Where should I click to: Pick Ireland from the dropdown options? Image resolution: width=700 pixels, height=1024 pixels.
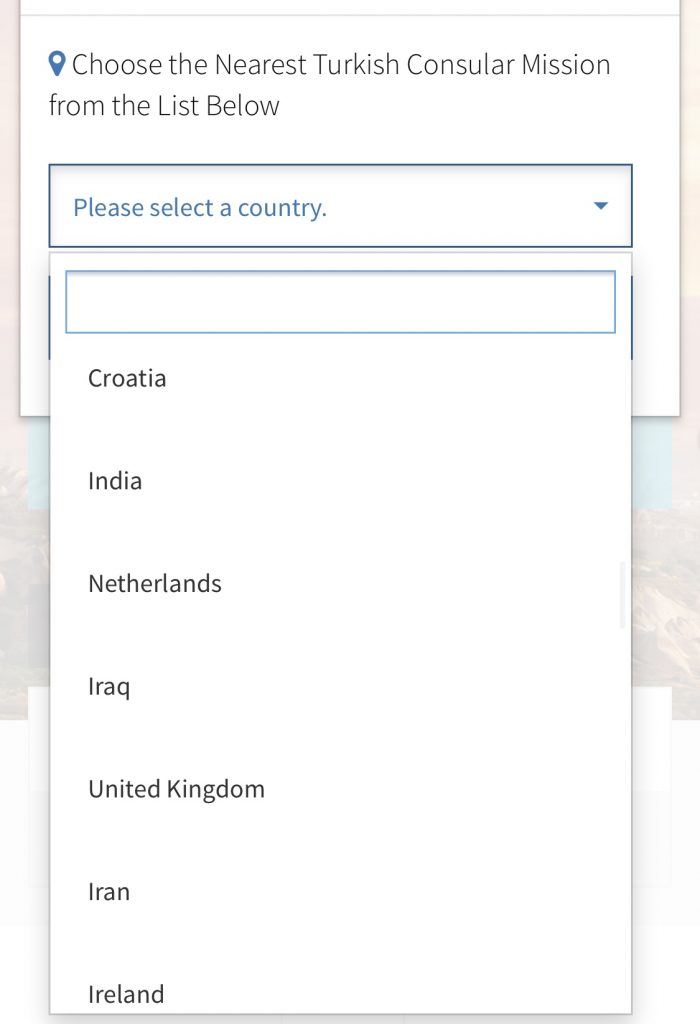126,994
